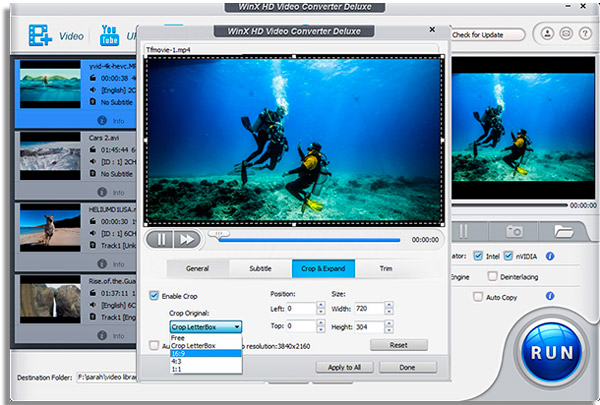The width and height of the screenshot is (600, 405).
Task: Open Info for yvid-4k-hevc video
Action: pos(102,120)
